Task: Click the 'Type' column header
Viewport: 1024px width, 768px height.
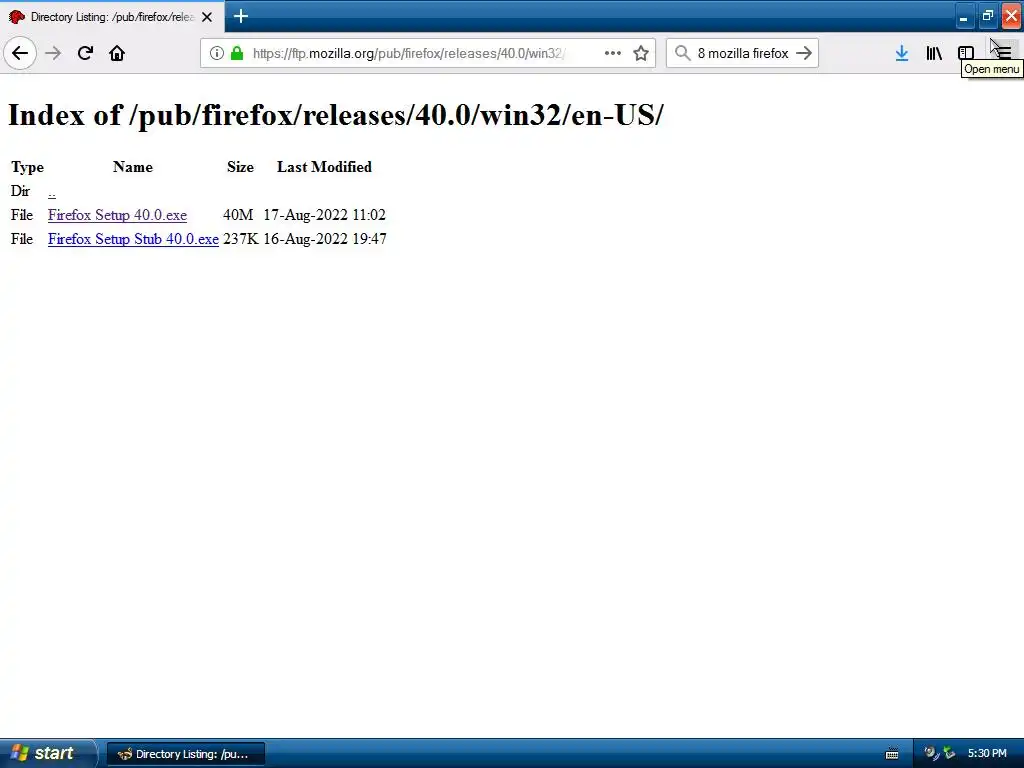Action: (x=27, y=167)
